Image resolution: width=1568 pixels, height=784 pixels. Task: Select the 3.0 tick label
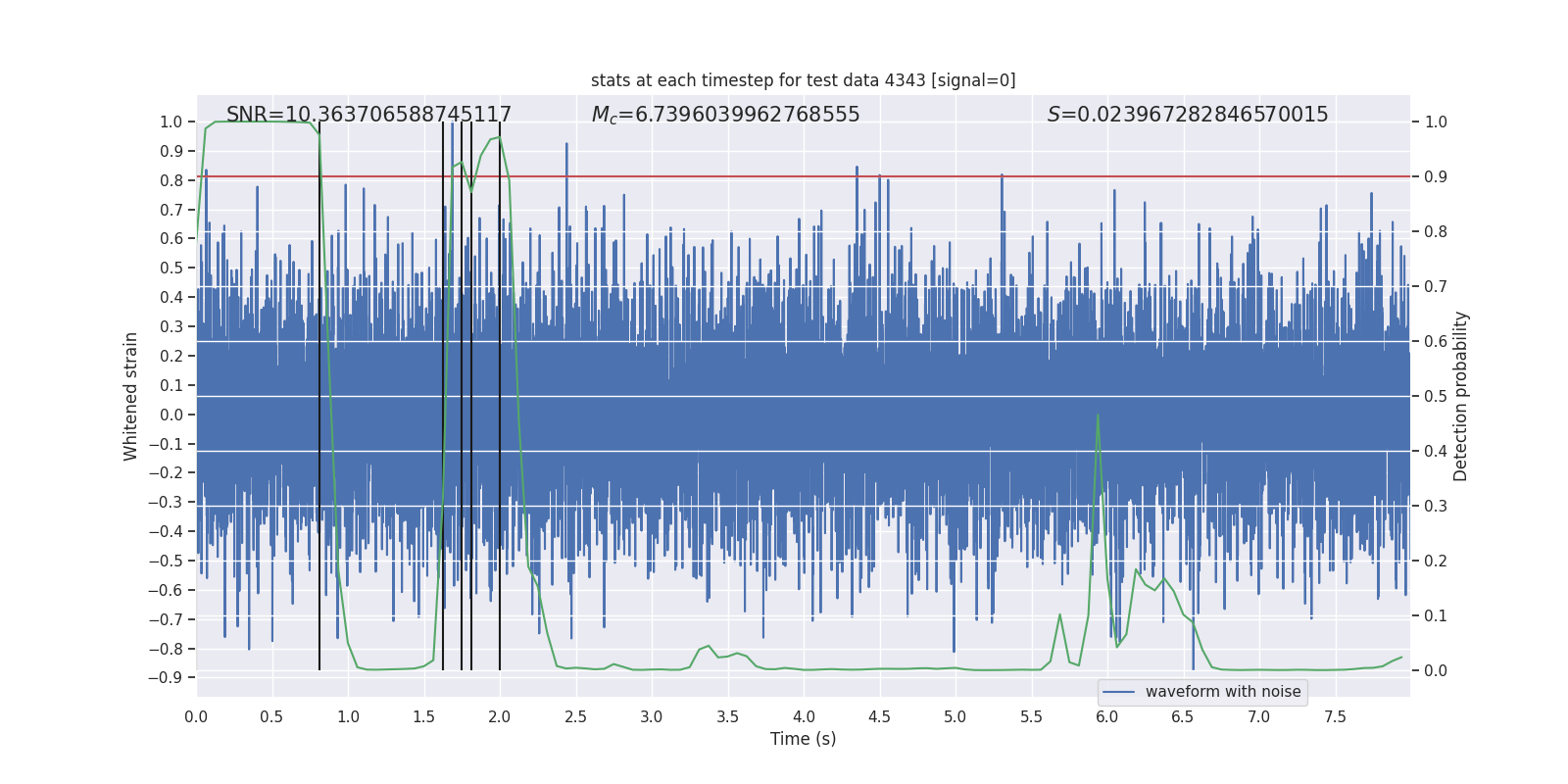pyautogui.click(x=652, y=716)
